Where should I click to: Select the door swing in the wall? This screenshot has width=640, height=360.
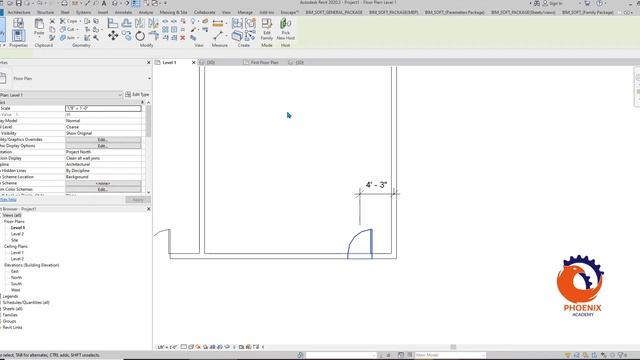(x=360, y=244)
